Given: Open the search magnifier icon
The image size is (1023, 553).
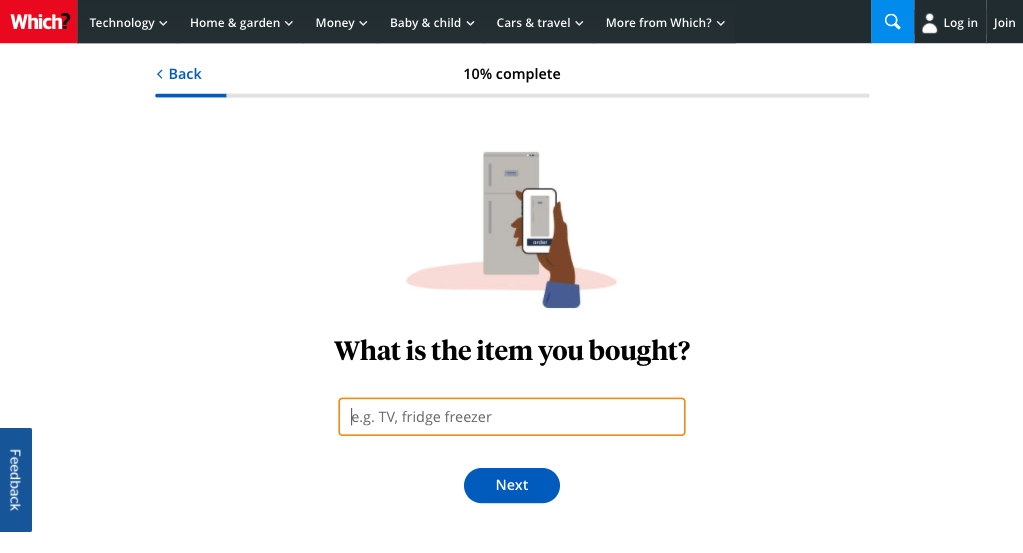Looking at the screenshot, I should (x=893, y=22).
